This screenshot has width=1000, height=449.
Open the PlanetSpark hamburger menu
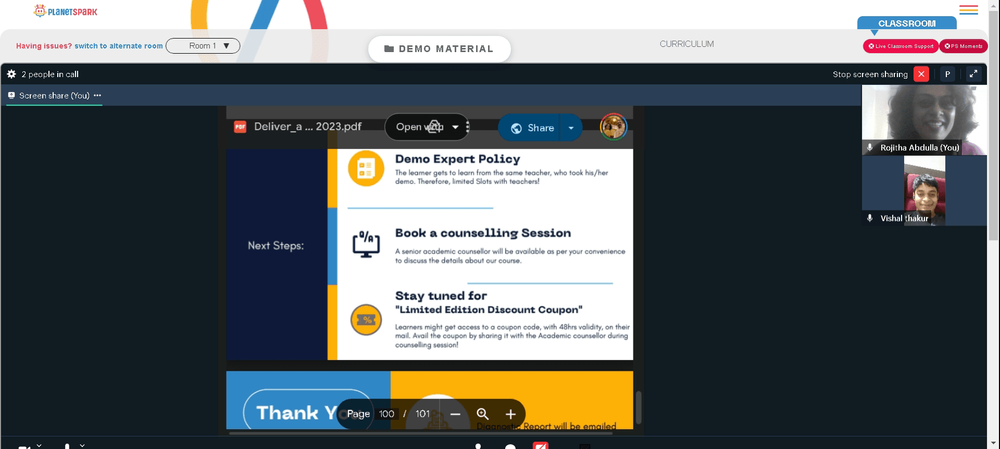[968, 10]
